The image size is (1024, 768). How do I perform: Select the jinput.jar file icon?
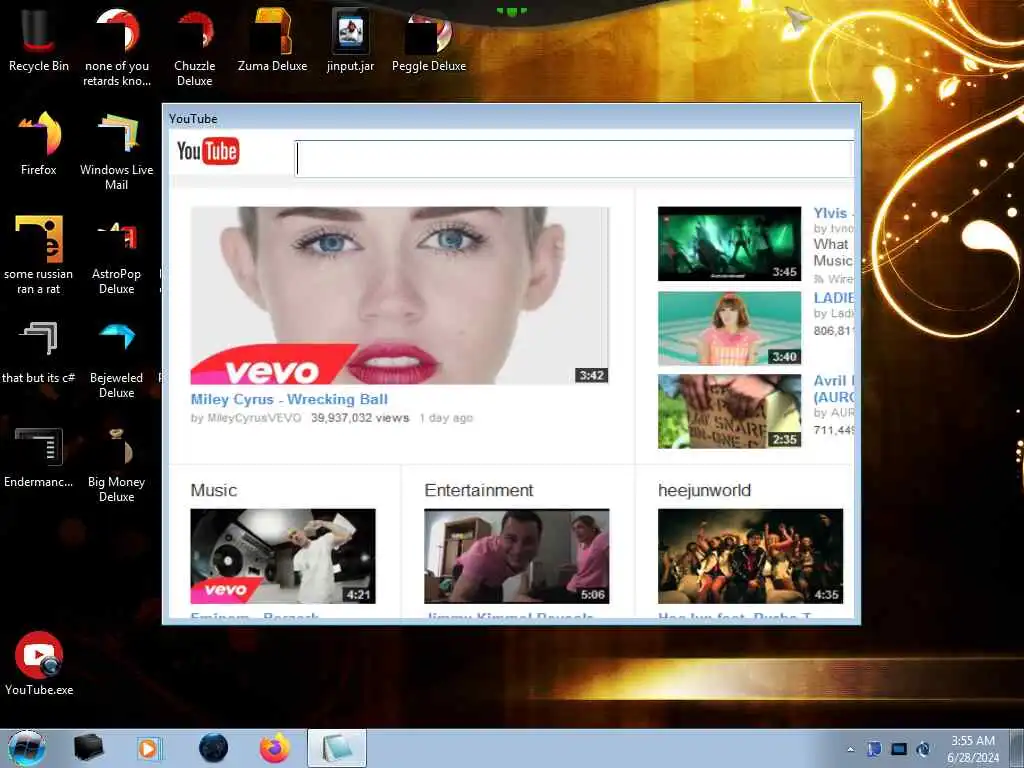(351, 40)
